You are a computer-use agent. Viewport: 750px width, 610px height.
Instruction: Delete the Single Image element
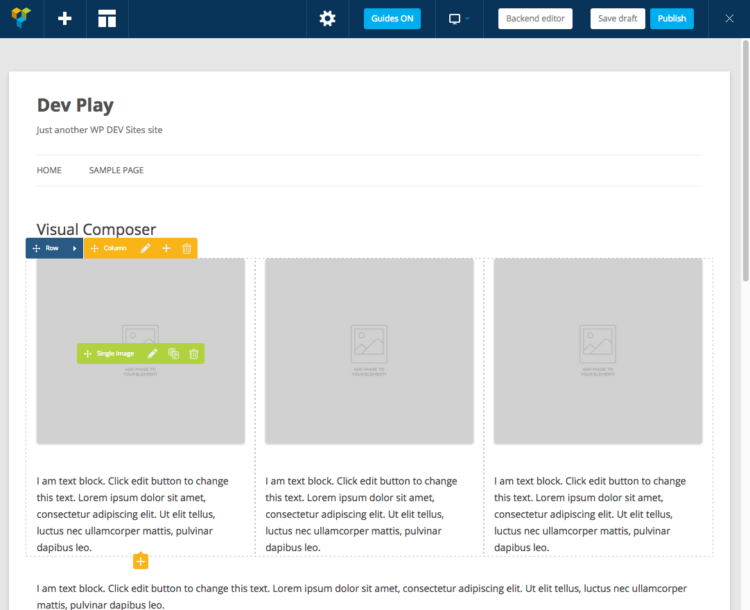(194, 353)
